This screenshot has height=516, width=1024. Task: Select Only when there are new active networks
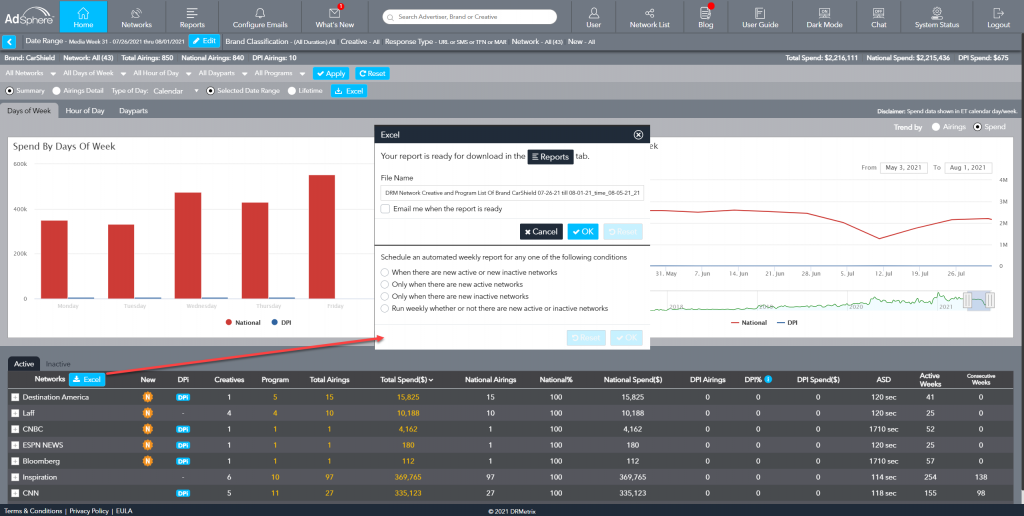[x=385, y=284]
